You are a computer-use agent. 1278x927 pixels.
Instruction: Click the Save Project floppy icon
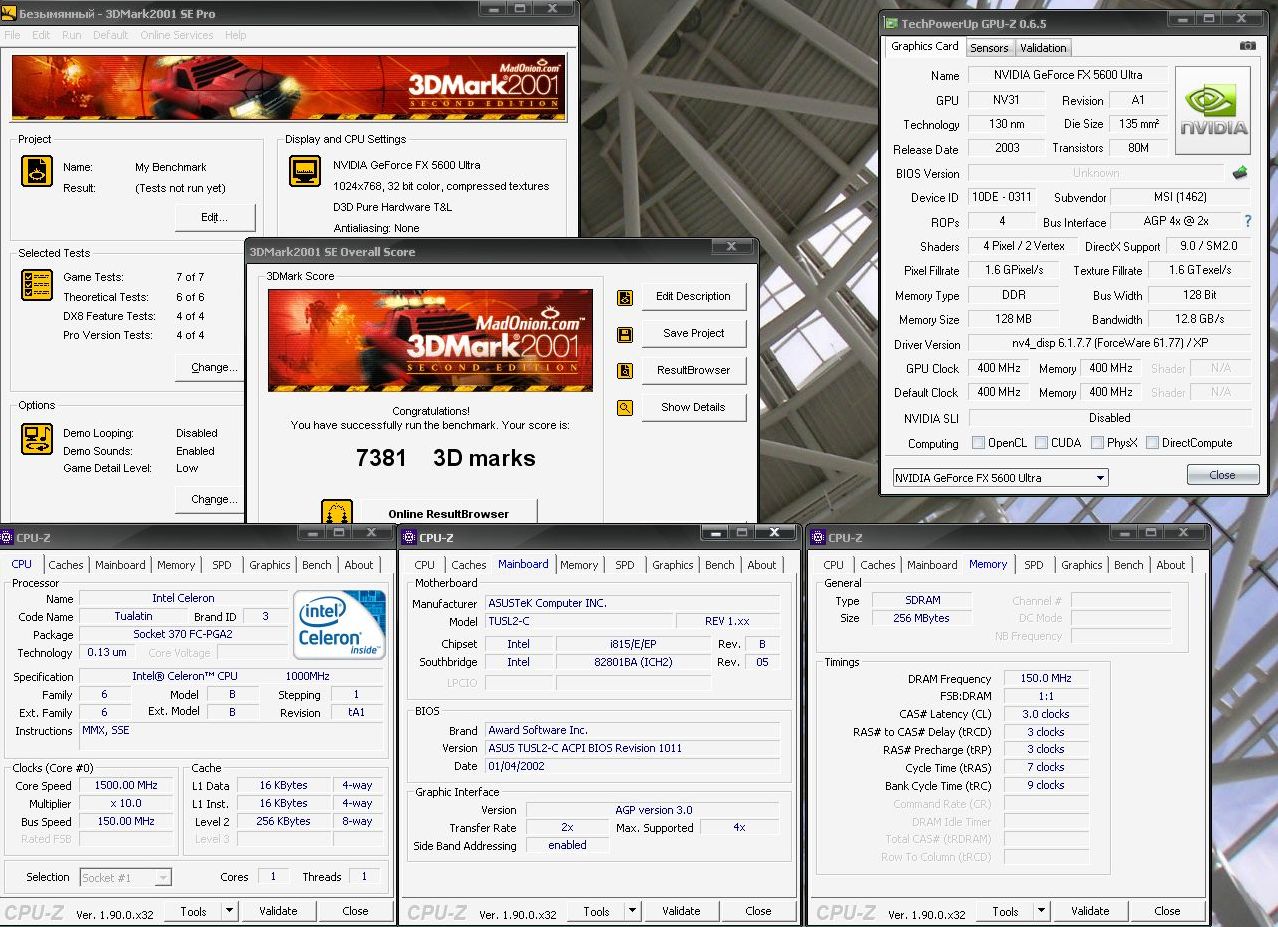[625, 334]
